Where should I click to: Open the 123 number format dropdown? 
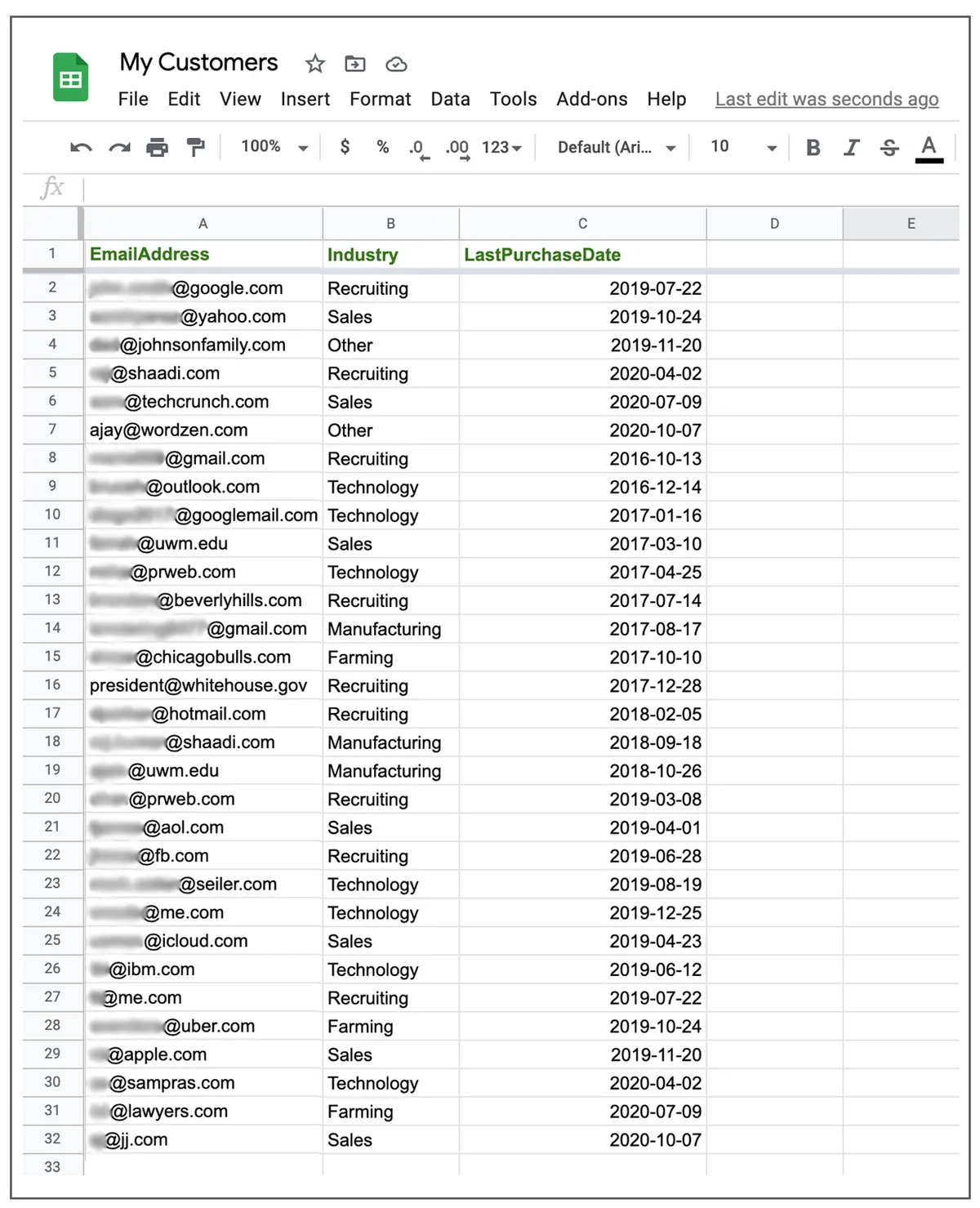(501, 148)
